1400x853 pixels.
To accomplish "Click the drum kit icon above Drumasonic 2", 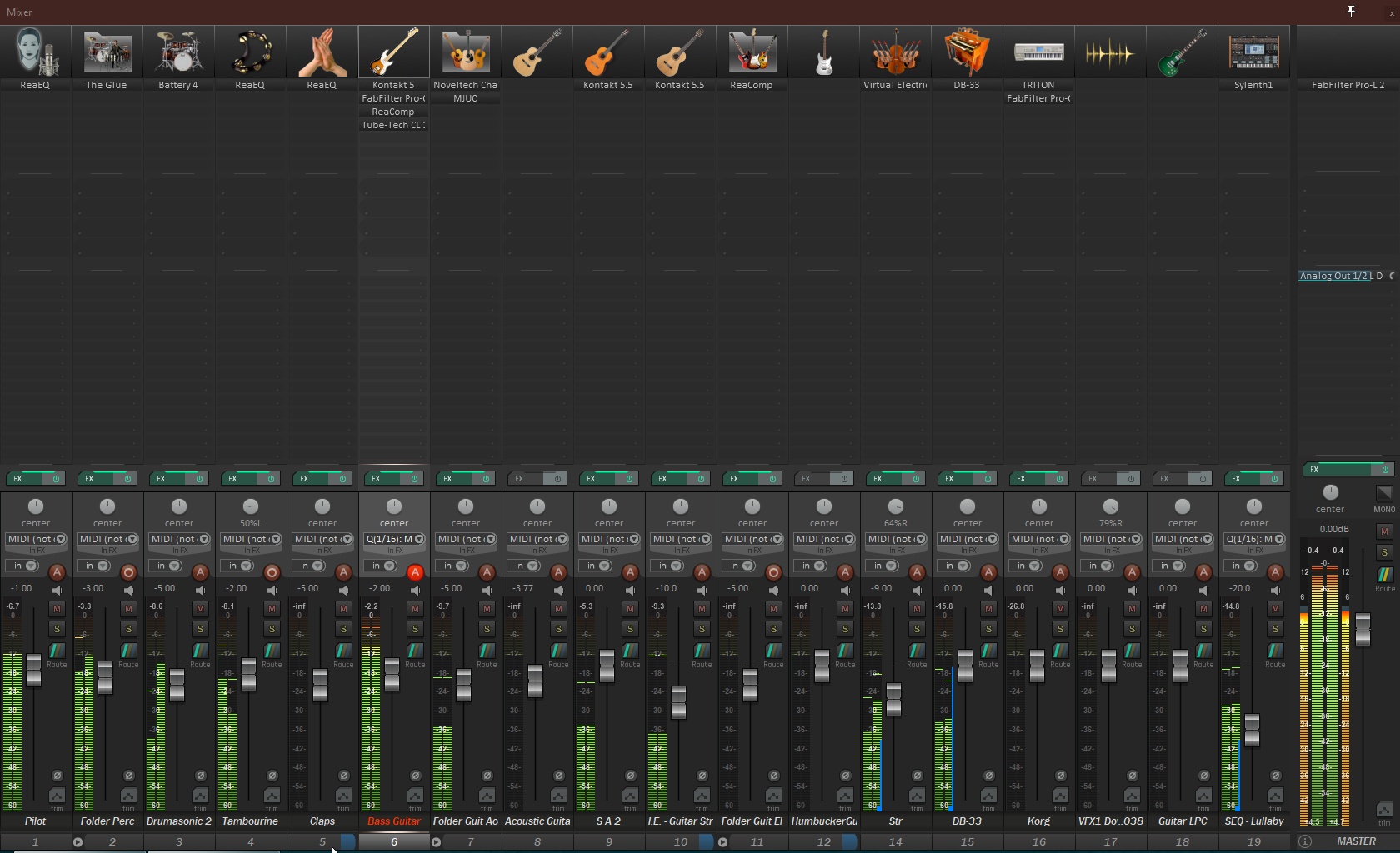I will 178,52.
